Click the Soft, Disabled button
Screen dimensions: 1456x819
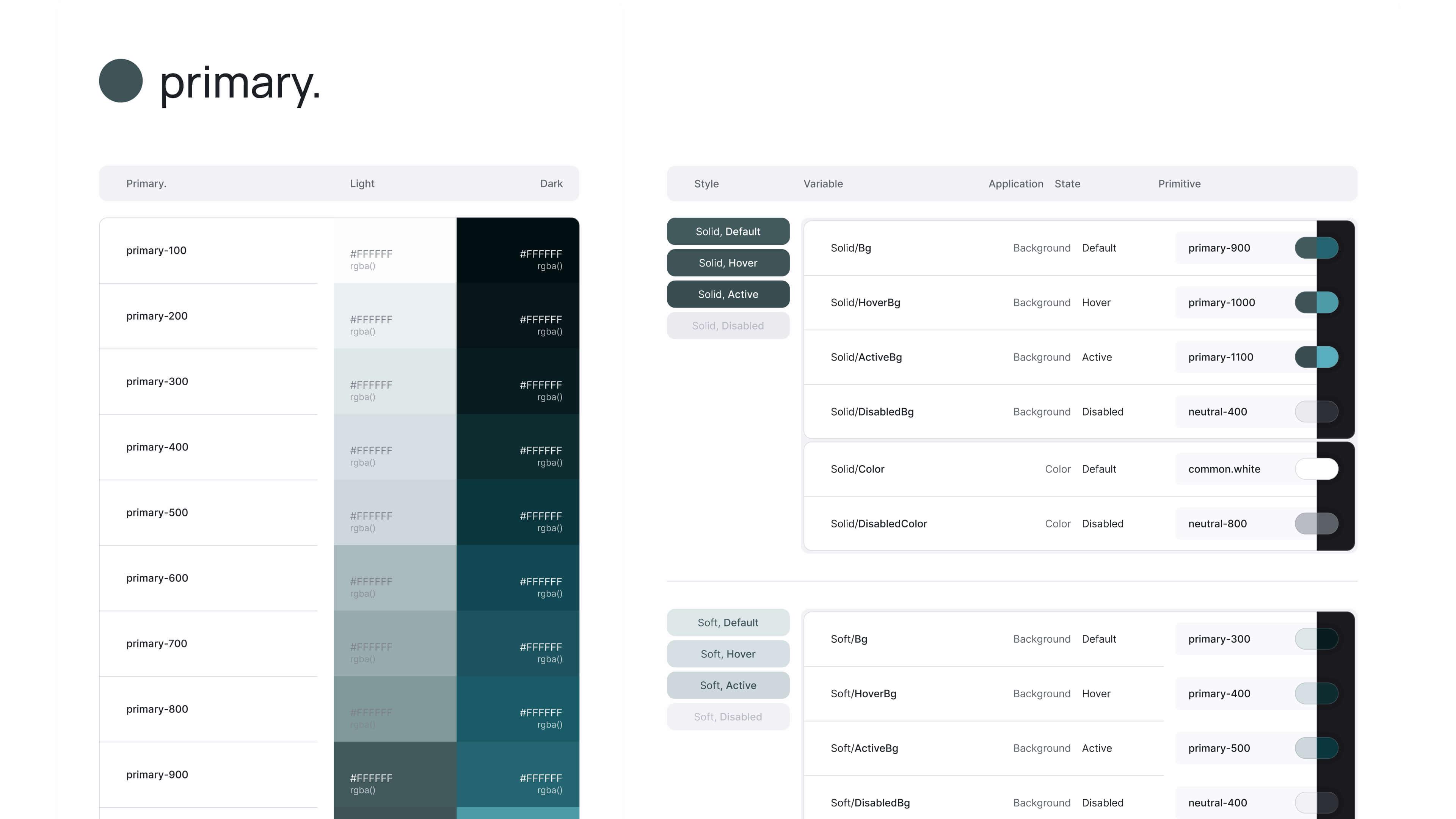(728, 717)
